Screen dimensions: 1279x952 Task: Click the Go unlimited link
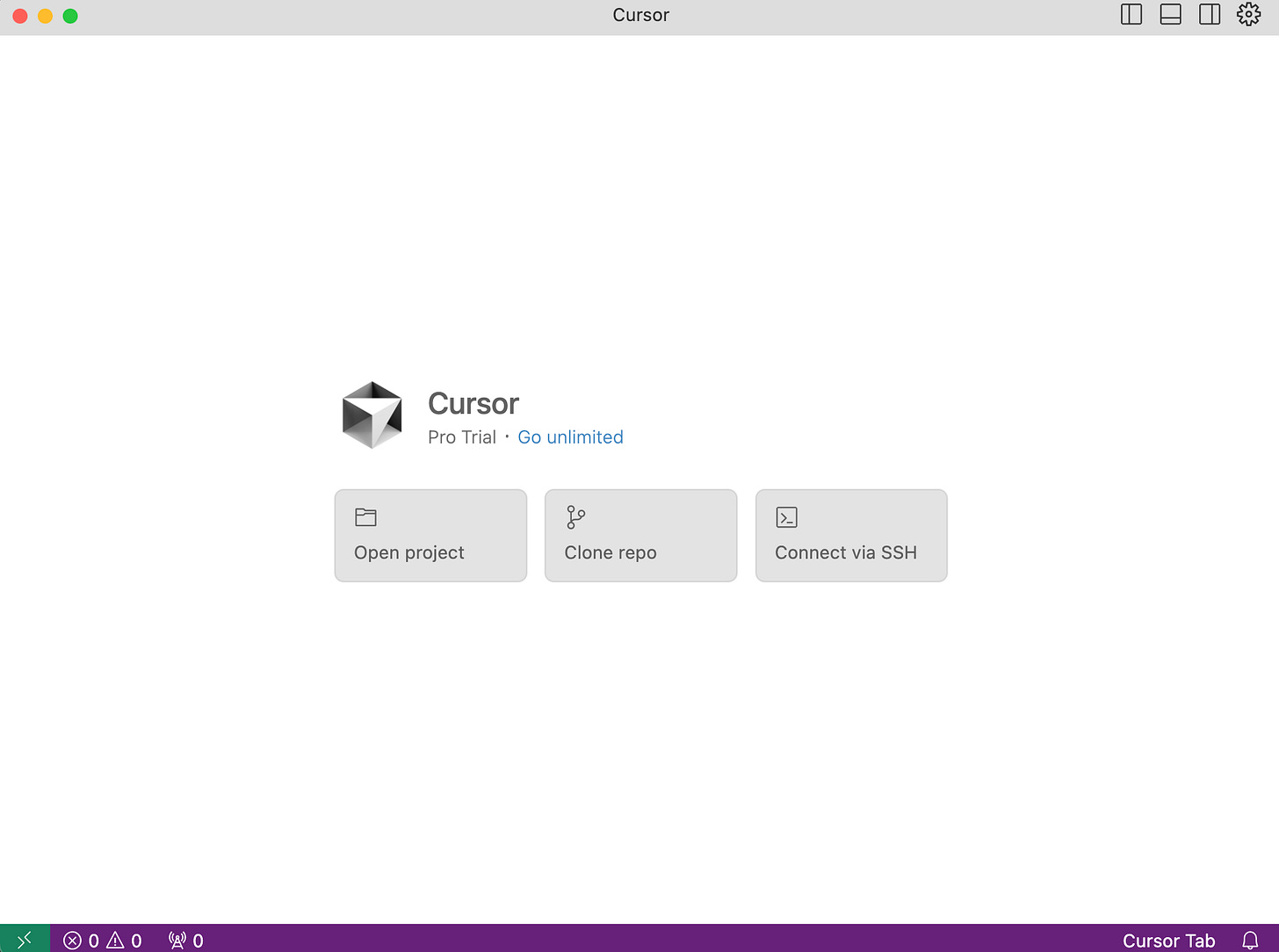click(570, 437)
